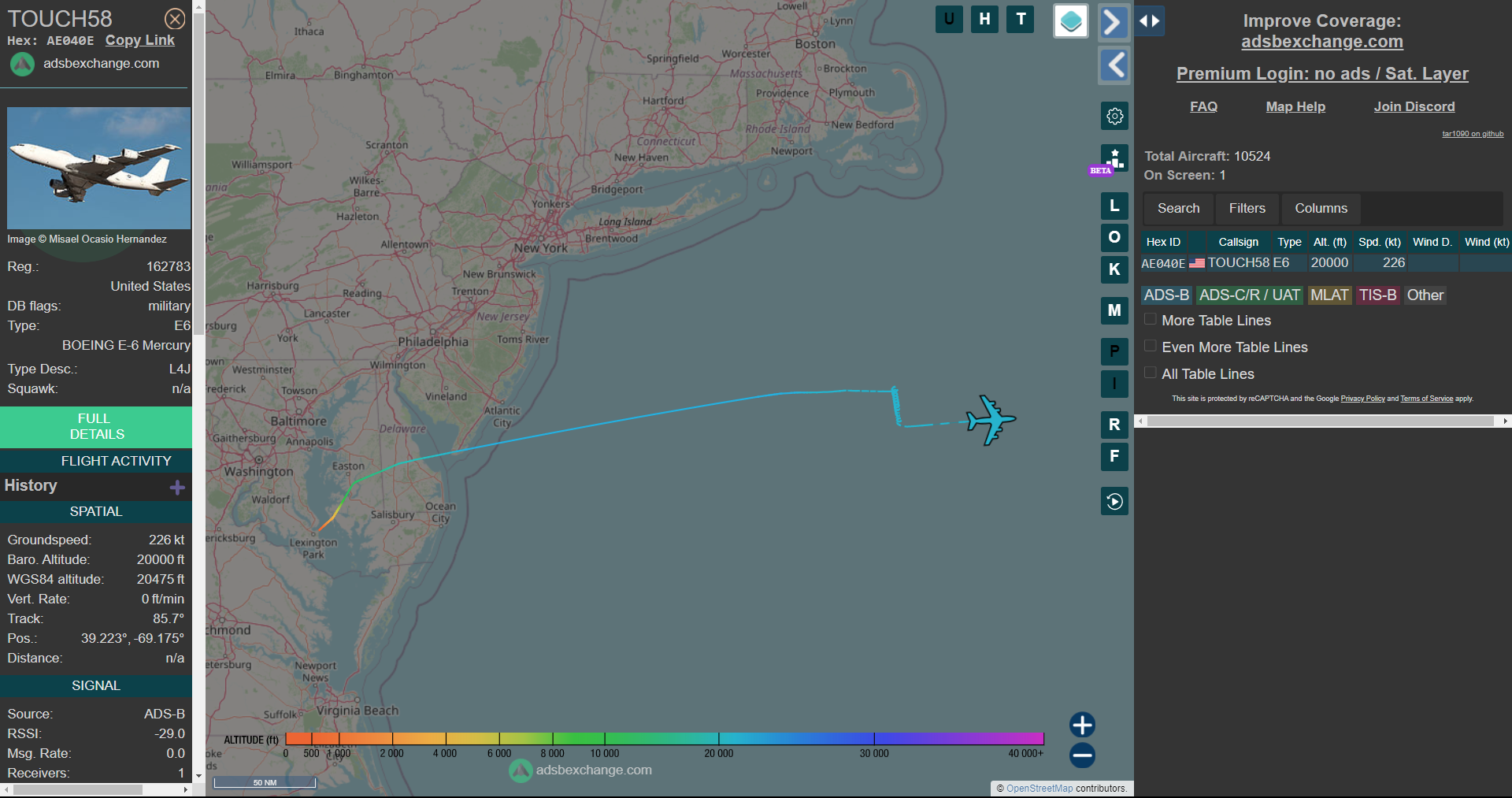Toggle sidebar width double-arrow button
The width and height of the screenshot is (1512, 798).
click(x=1150, y=21)
